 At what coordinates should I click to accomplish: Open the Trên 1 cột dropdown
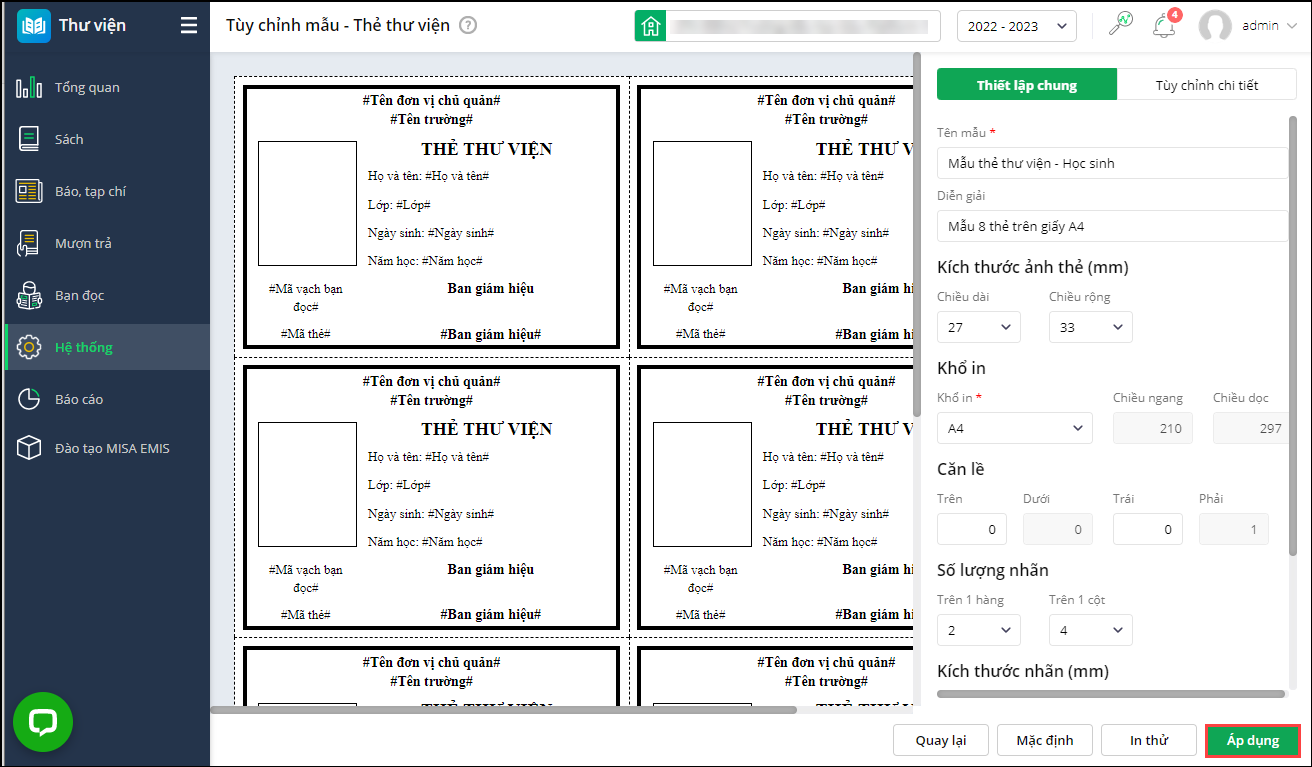[1090, 630]
